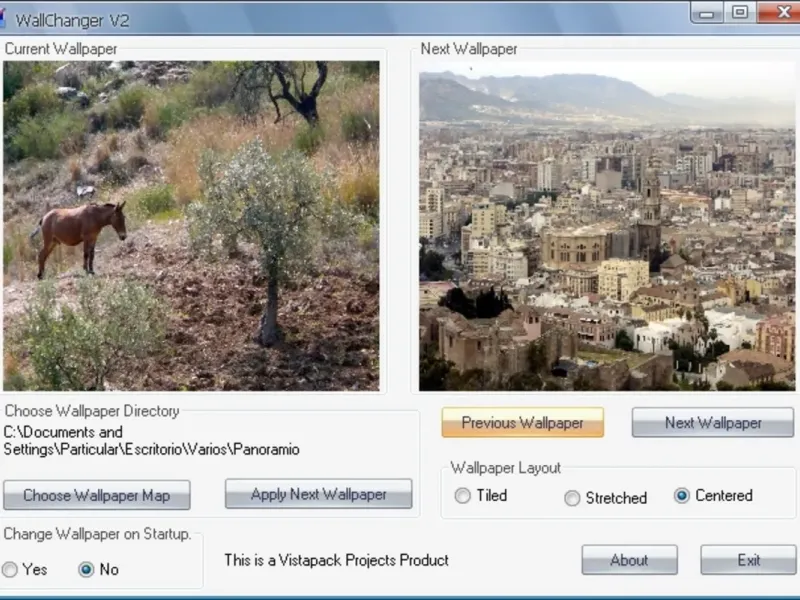Viewport: 800px width, 600px height.
Task: Apply Next Wallpaper to the desktop
Action: [318, 493]
